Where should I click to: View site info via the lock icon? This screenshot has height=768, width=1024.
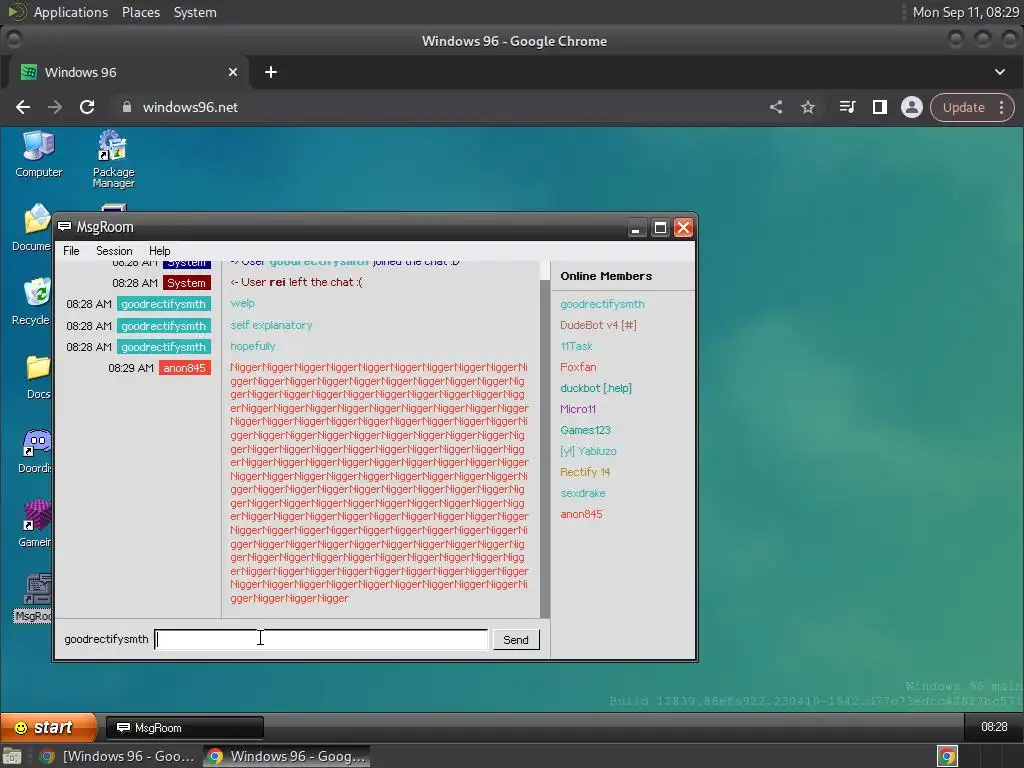pos(127,107)
